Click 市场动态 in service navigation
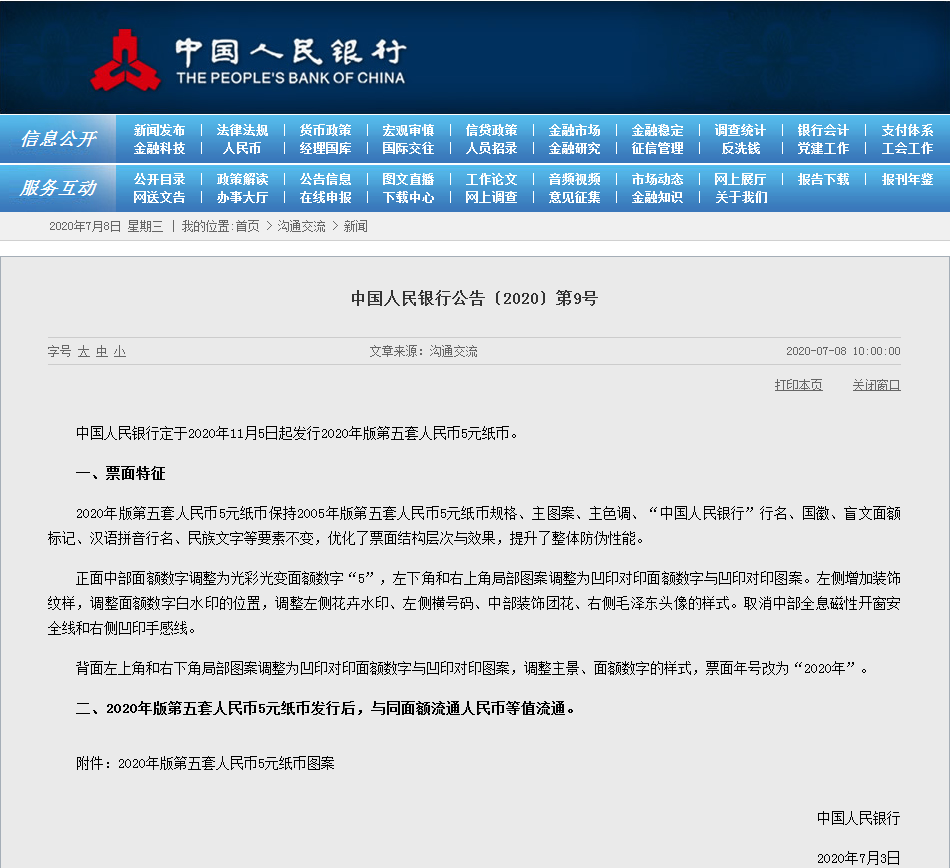The height and width of the screenshot is (868, 951). [x=657, y=180]
